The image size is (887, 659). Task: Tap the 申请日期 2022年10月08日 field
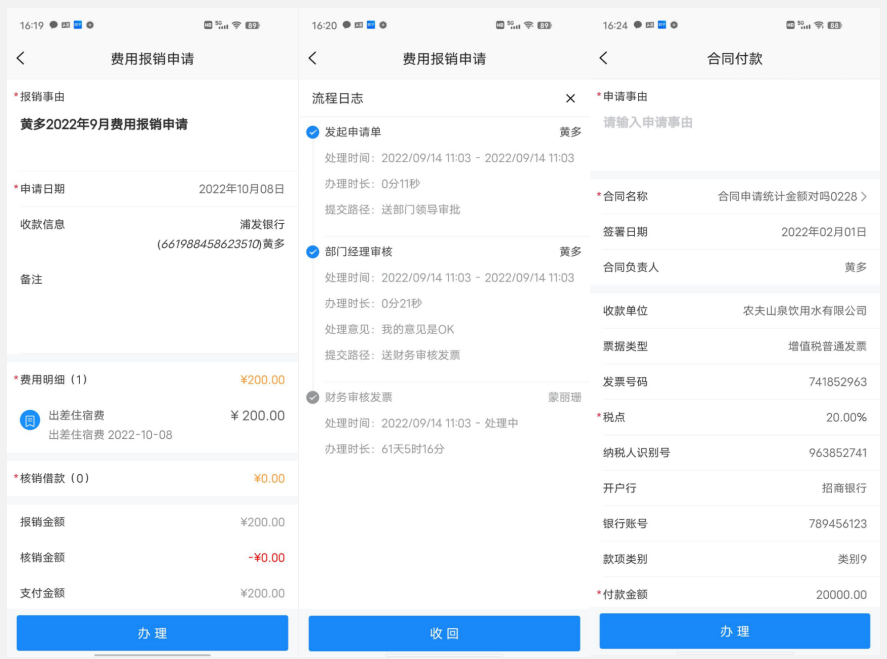(x=152, y=189)
